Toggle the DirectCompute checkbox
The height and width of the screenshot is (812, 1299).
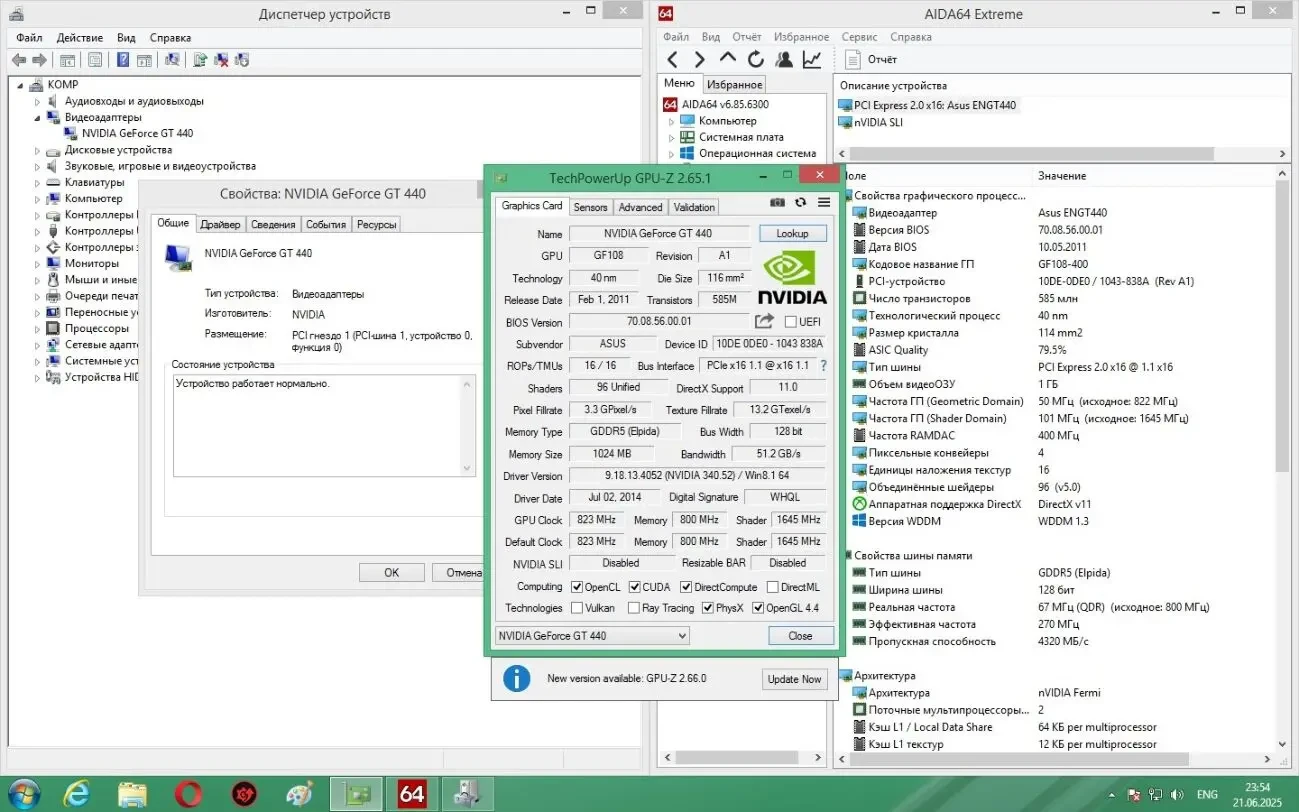686,587
